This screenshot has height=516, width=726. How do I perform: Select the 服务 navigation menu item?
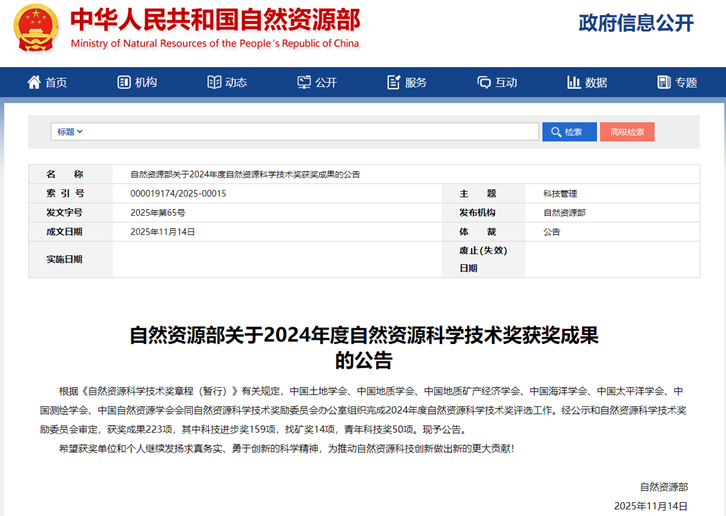click(x=416, y=82)
